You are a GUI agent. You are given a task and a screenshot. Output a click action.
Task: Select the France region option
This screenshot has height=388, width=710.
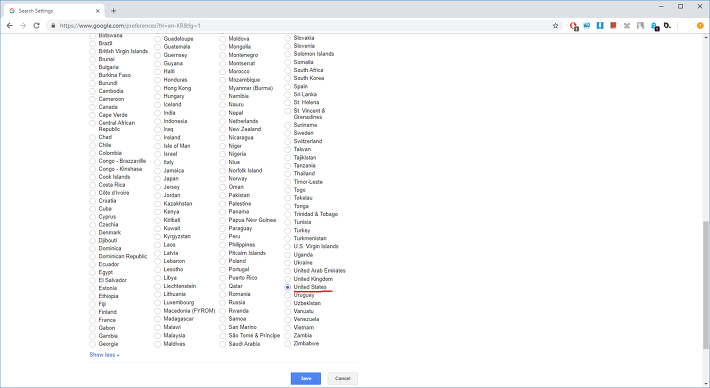[x=92, y=320]
